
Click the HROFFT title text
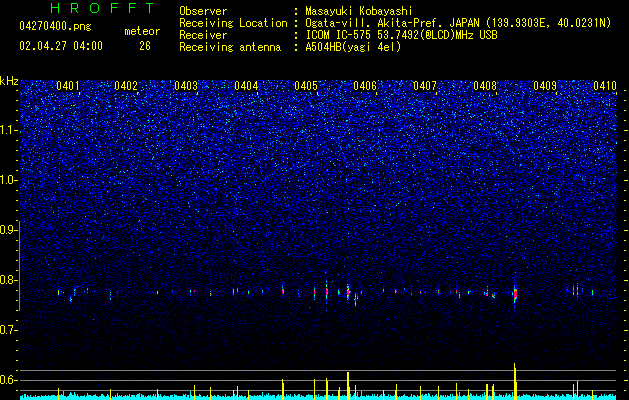pos(102,8)
